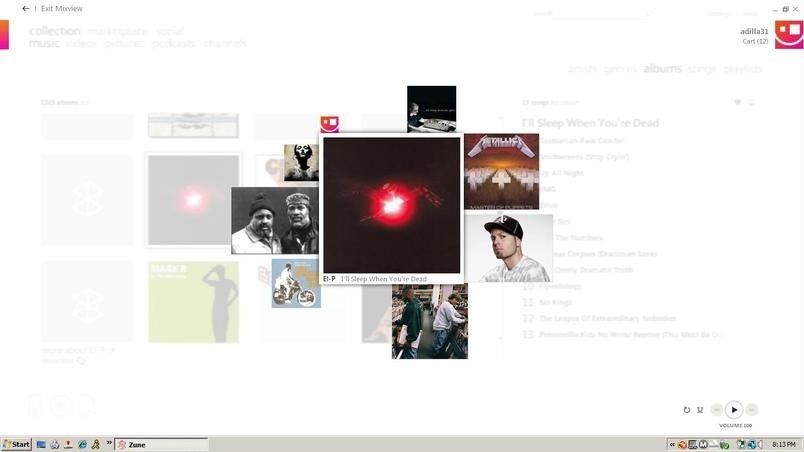Viewport: 804px width, 452px height.
Task: Click the play button in transport controls
Action: click(734, 410)
